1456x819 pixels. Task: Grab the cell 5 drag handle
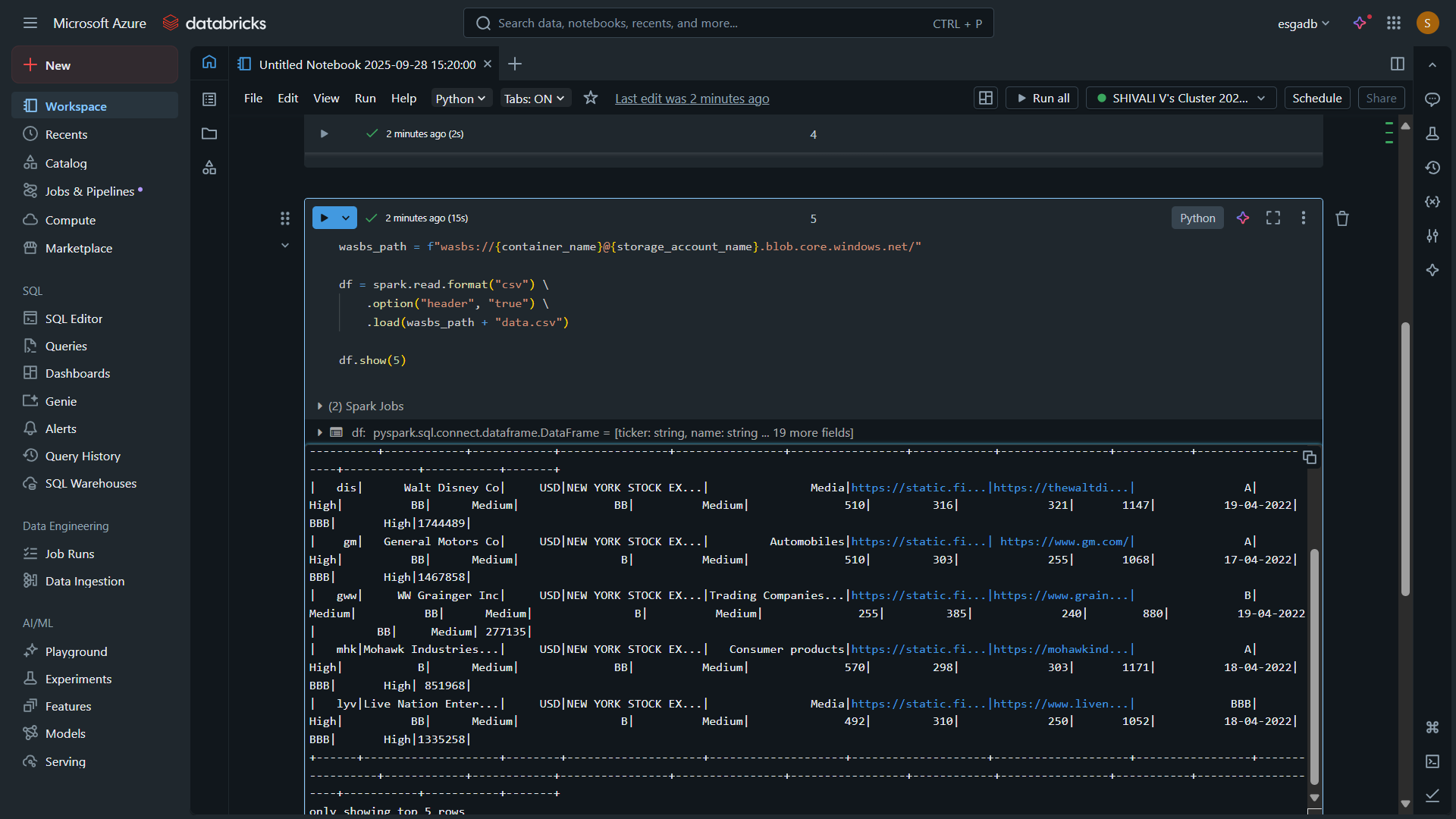pos(285,218)
